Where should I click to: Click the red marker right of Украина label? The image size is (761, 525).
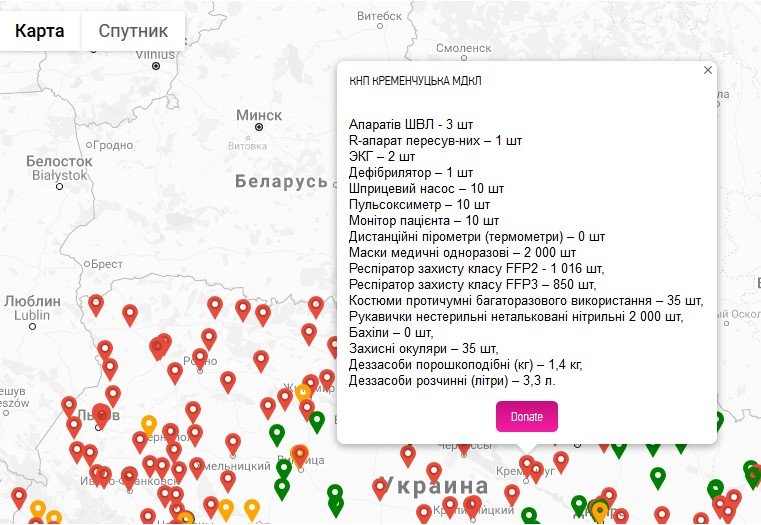[x=512, y=494]
